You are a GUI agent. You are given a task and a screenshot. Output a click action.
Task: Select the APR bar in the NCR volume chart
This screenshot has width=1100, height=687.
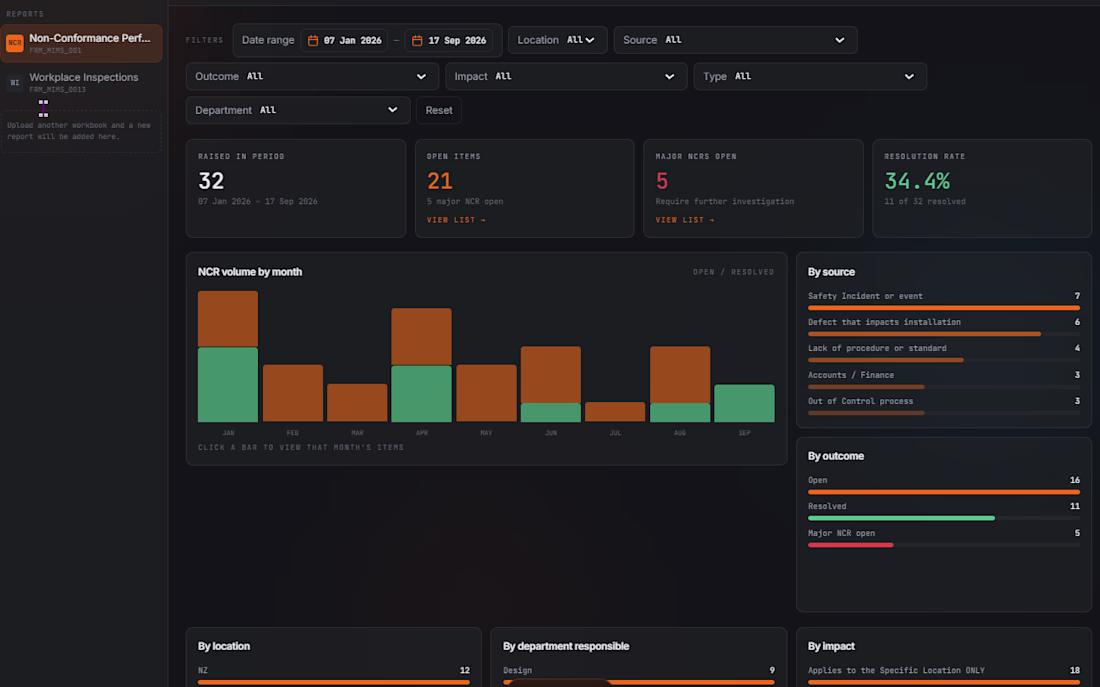click(x=422, y=365)
